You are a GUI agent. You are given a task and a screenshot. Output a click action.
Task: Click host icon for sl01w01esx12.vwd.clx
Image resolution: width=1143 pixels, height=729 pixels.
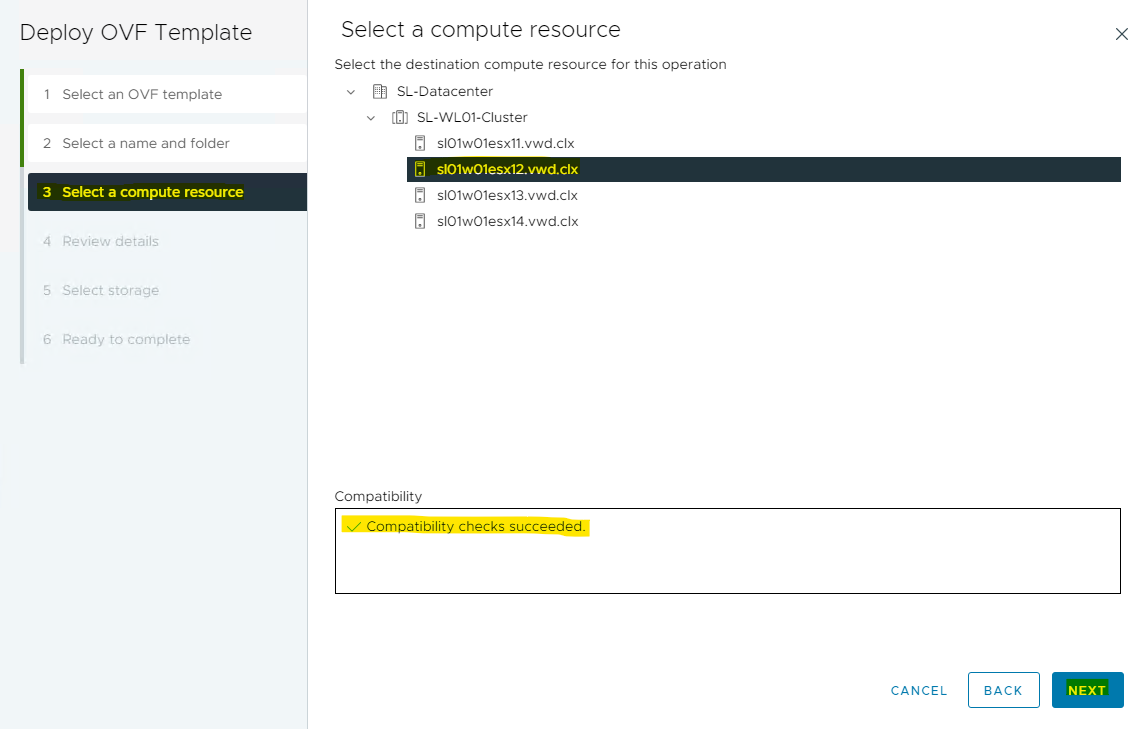[420, 169]
